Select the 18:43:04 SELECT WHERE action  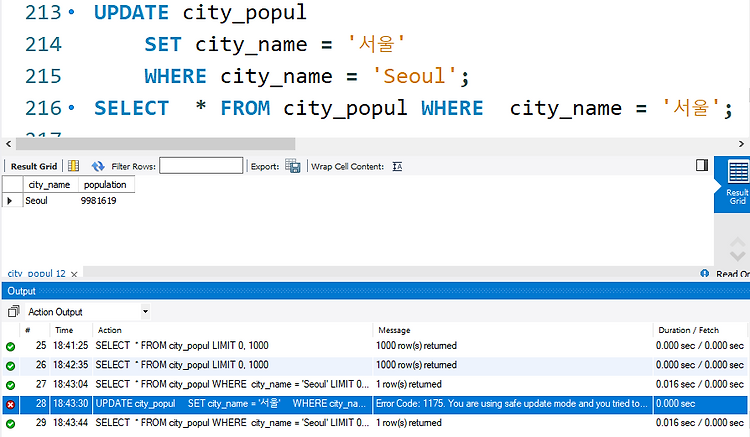[232, 384]
